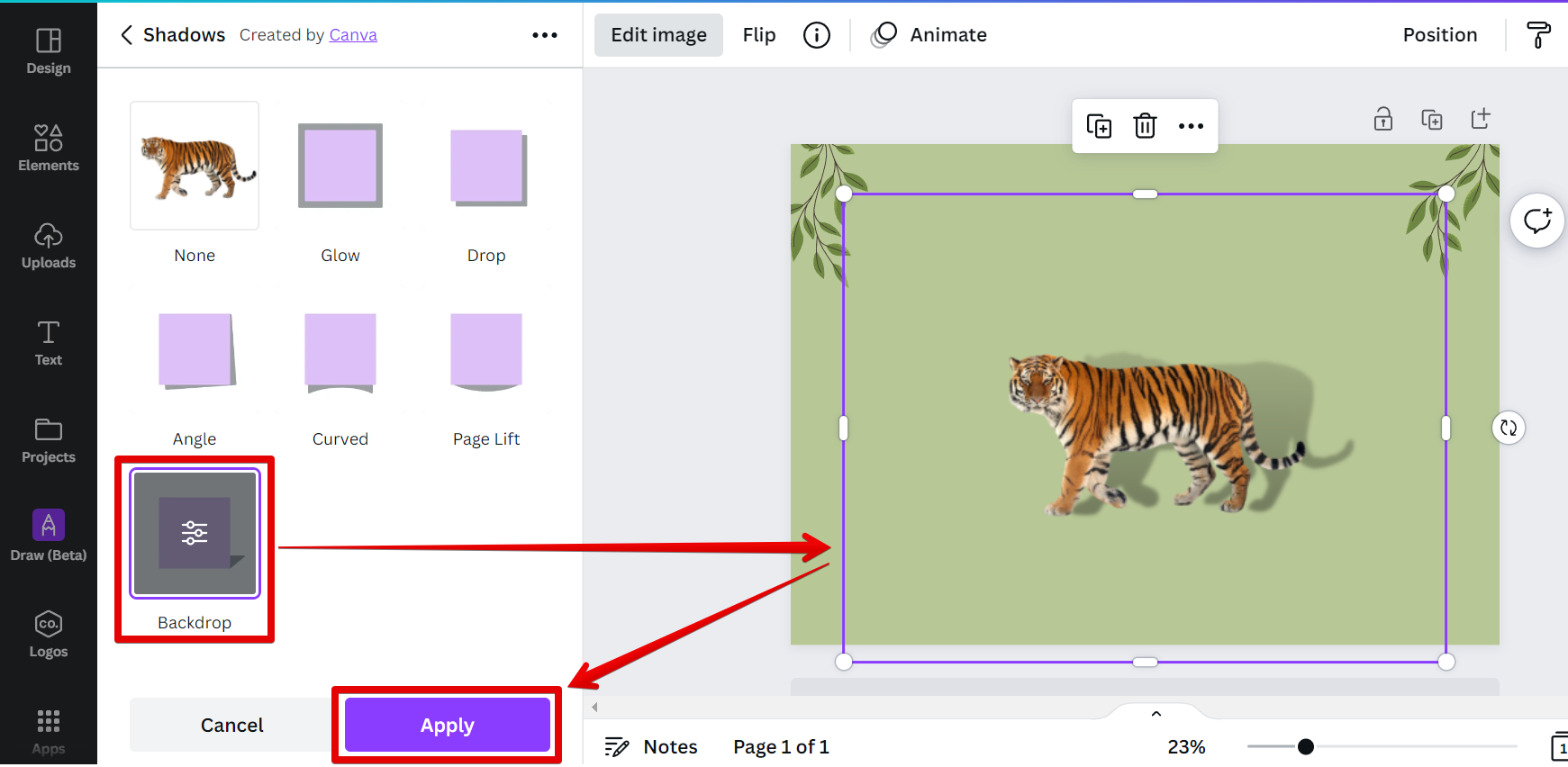
Task: Go back from the Shadows panel
Action: [126, 35]
